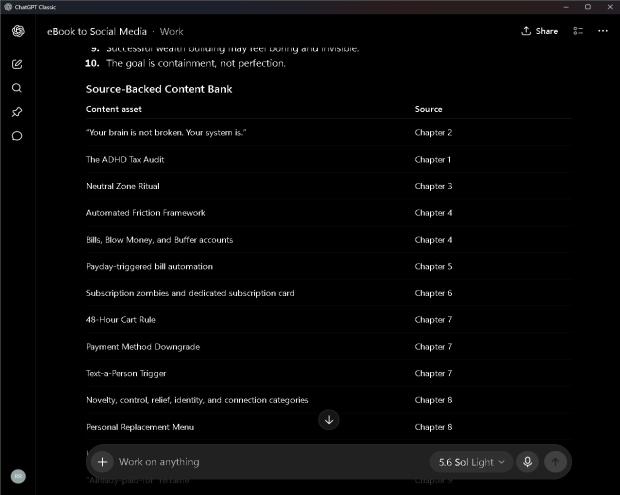The width and height of the screenshot is (620, 495).
Task: Focus the 'Work on anything' input field
Action: tap(273, 462)
